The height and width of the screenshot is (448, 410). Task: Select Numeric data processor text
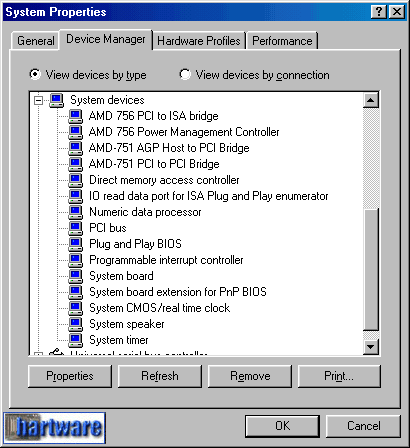click(145, 212)
